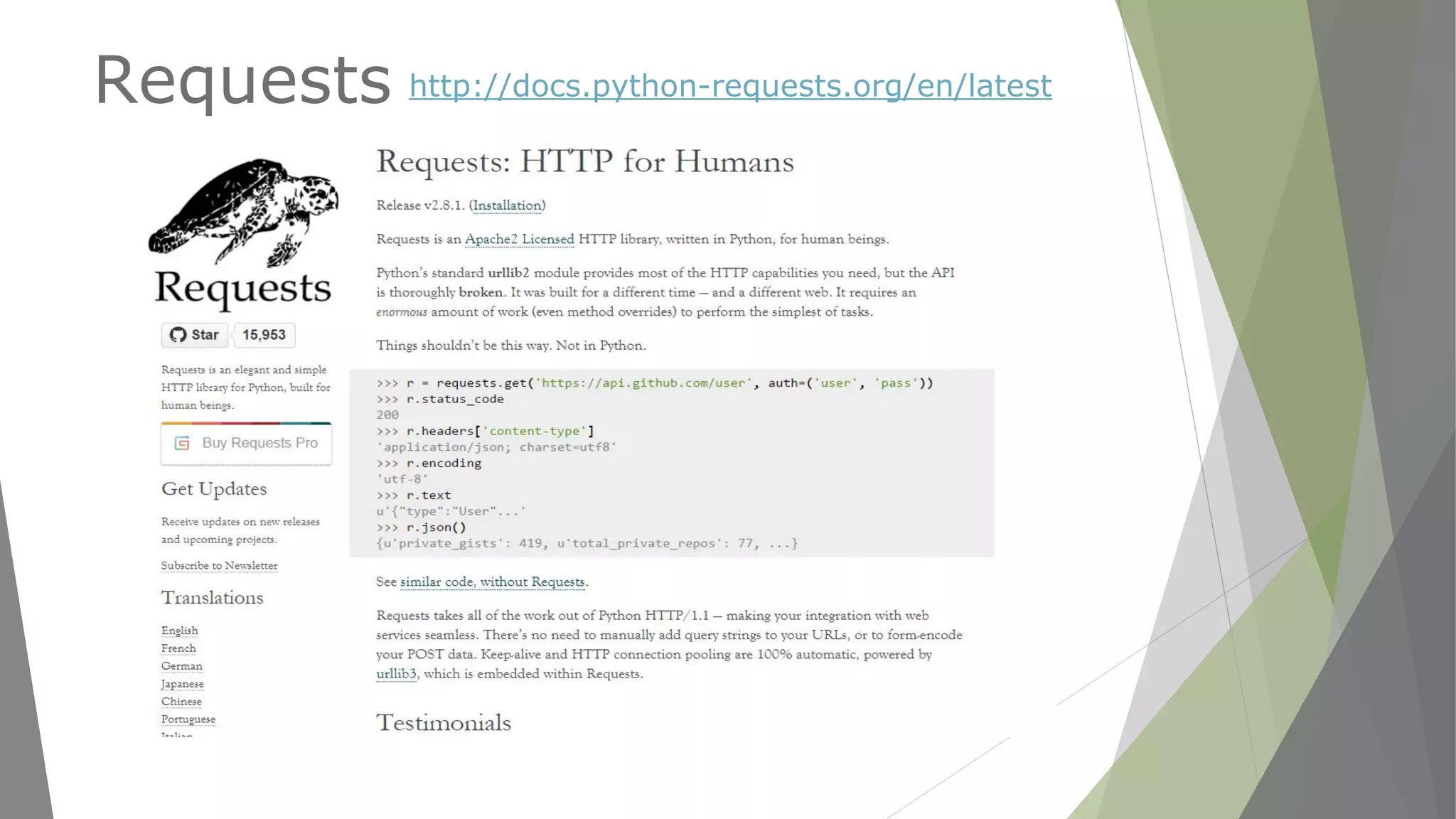This screenshot has height=819, width=1456.
Task: Click the r.text code line
Action: coord(414,496)
